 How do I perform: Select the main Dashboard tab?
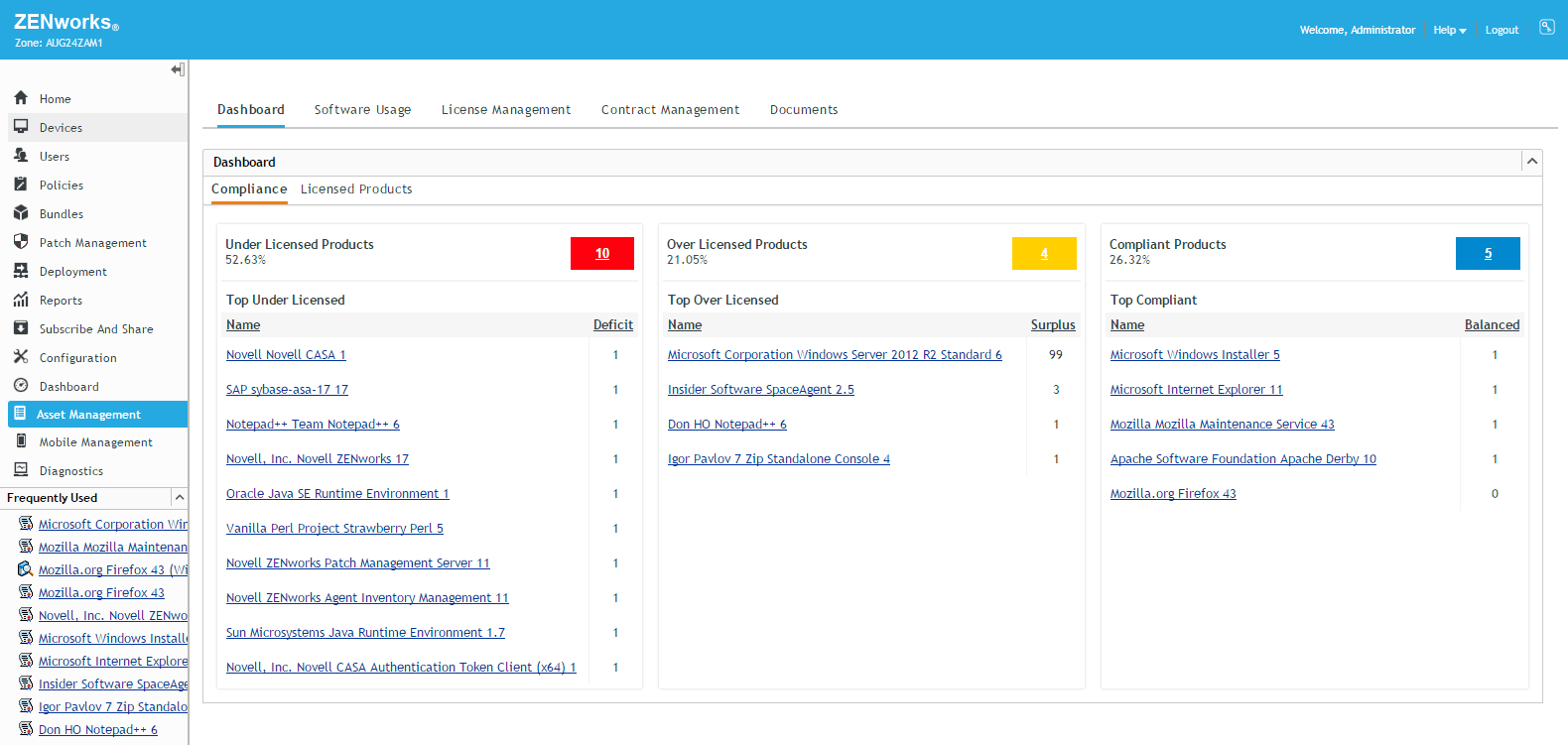tap(251, 110)
